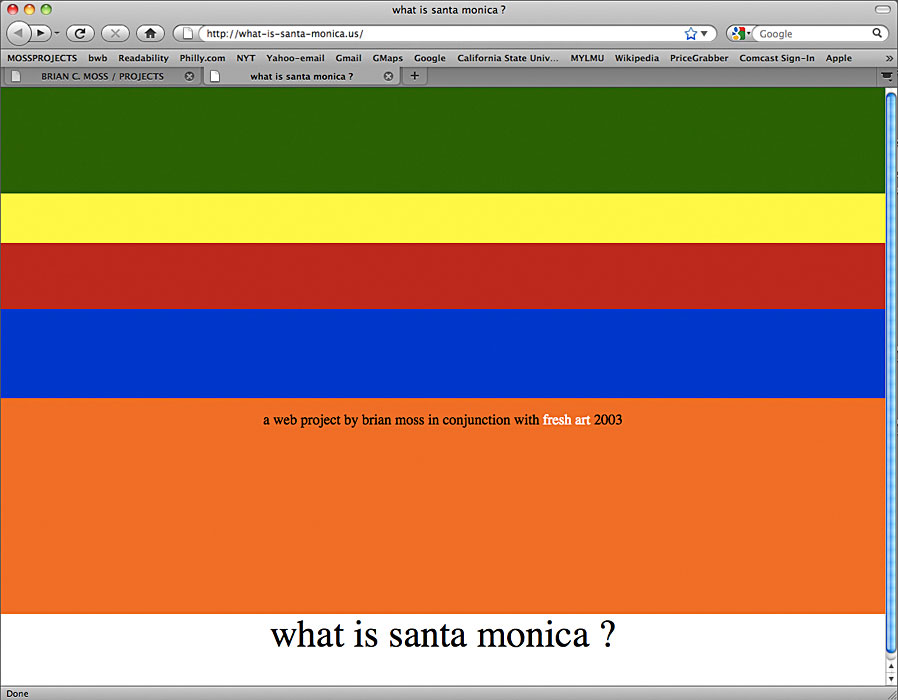Show more bookmarks via overflow chevron
The image size is (898, 700).
(885, 58)
